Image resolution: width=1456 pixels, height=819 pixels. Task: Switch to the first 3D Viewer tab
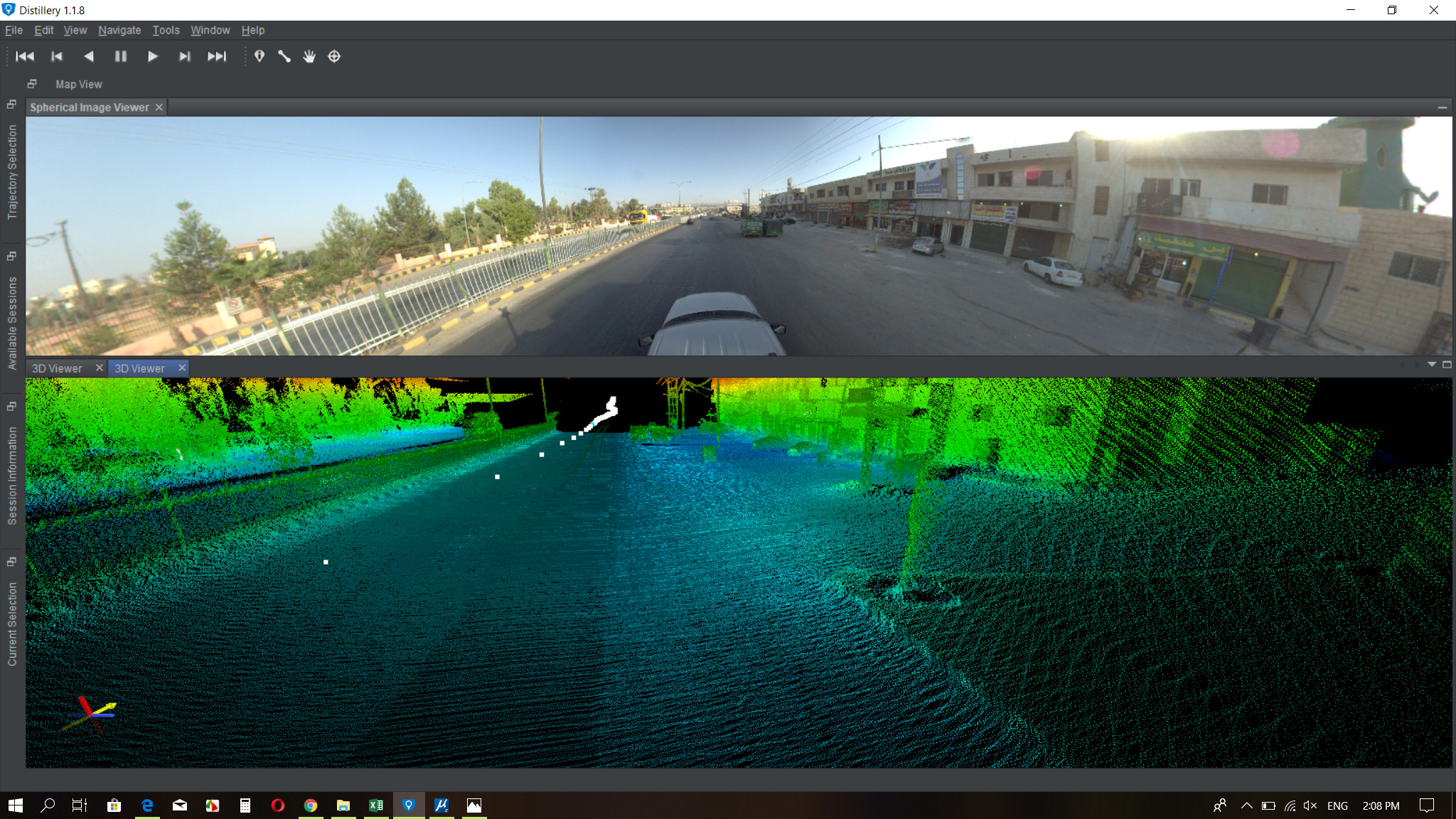(x=57, y=368)
